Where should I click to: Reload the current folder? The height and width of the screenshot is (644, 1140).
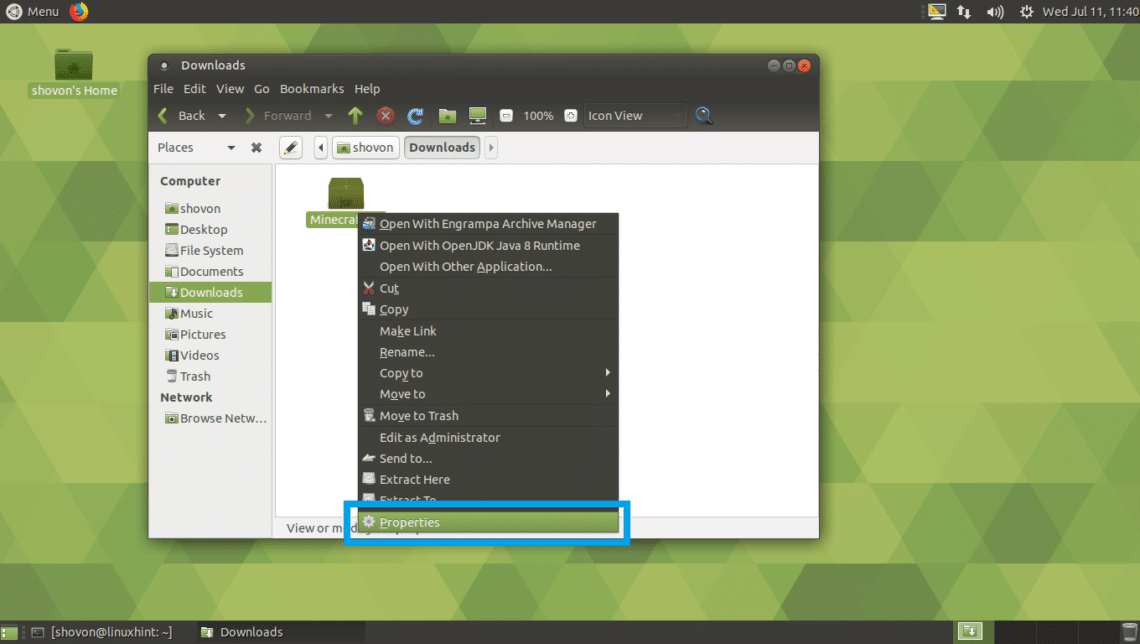coord(415,116)
